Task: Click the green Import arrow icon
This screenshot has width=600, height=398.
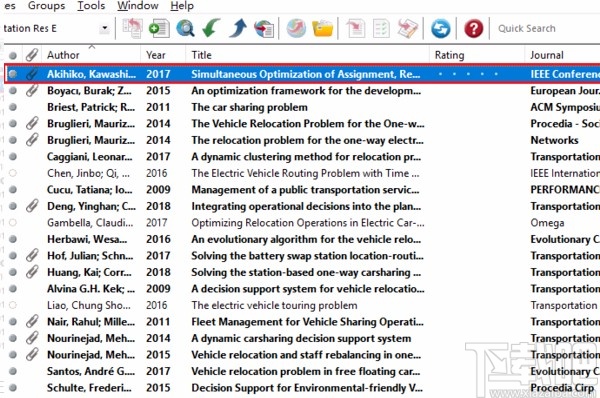Action: click(x=211, y=28)
